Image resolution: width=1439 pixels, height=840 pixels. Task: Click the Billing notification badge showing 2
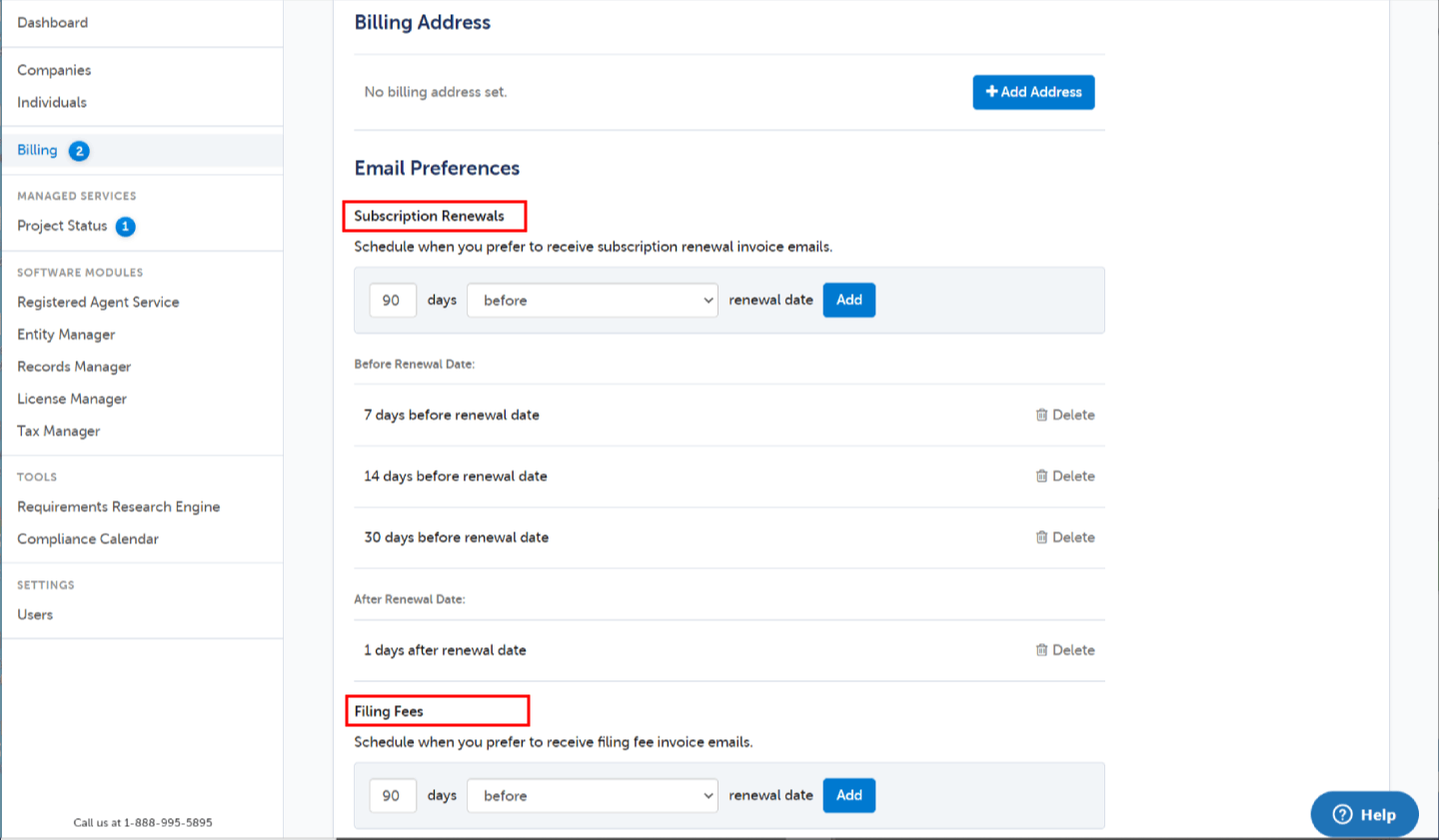pyautogui.click(x=79, y=151)
